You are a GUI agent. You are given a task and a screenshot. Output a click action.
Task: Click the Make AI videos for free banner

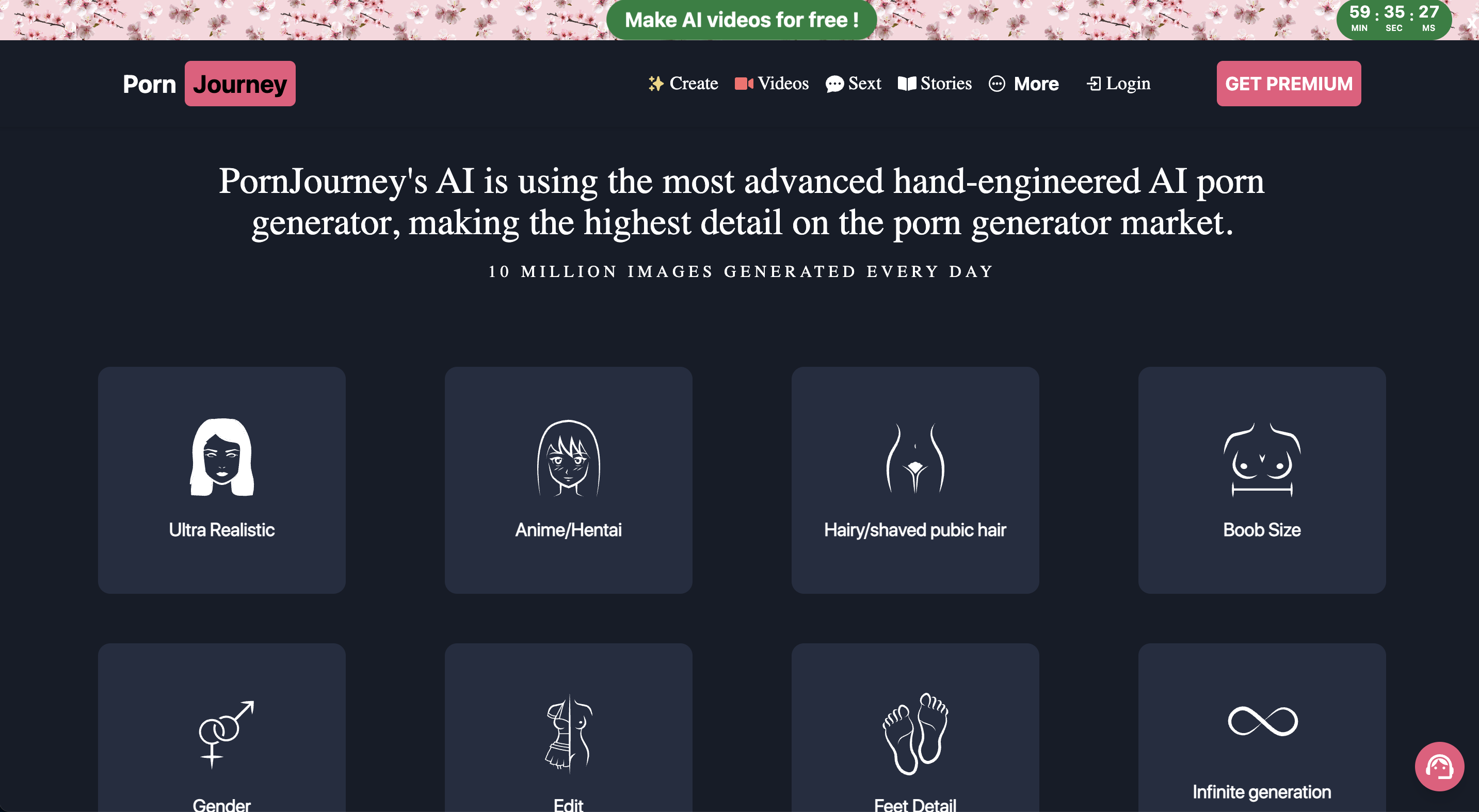[x=741, y=20]
